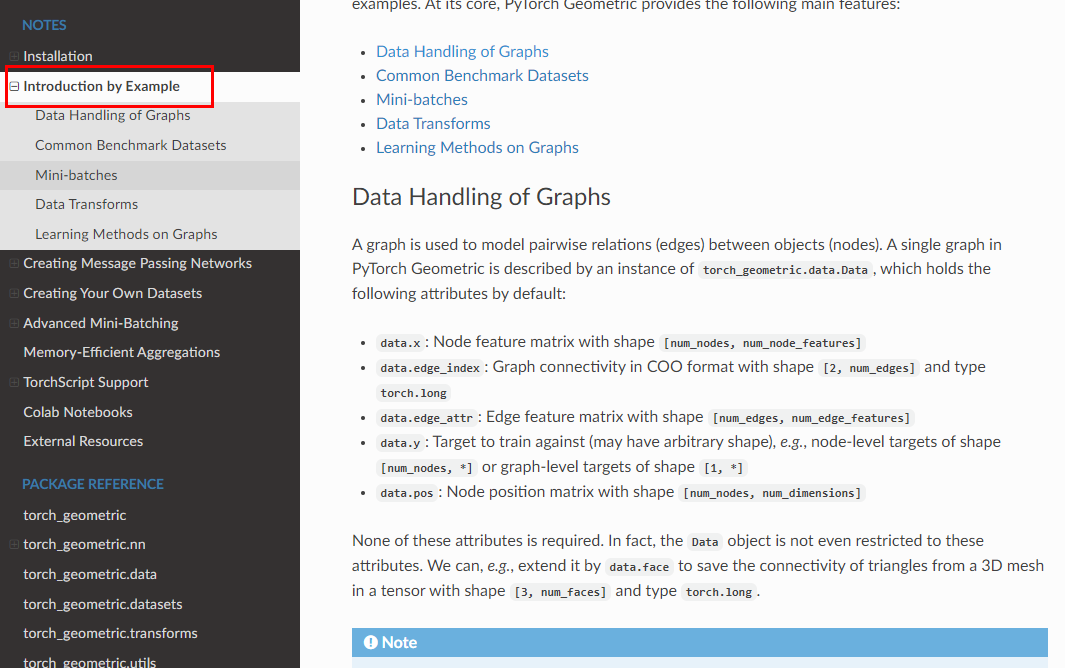Screen dimensions: 1065x668
Task: Click the [1, *] code literal
Action: point(723,468)
